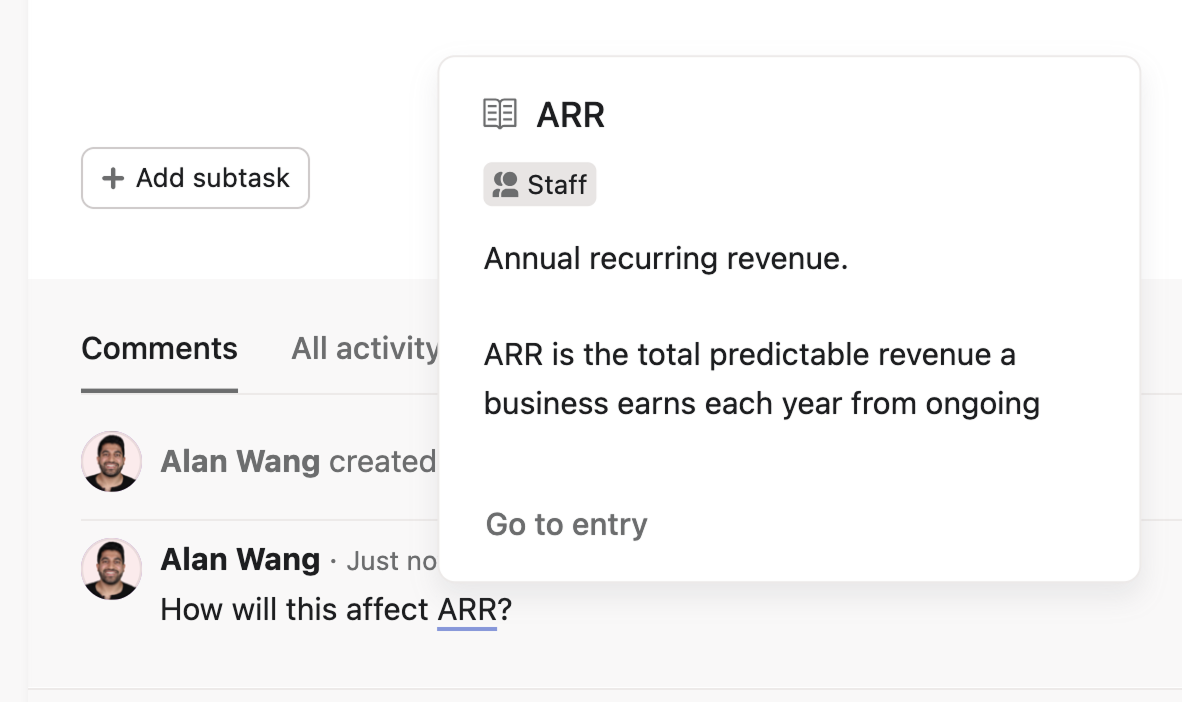This screenshot has height=702, width=1182.
Task: Select the Staff audience label
Action: (x=557, y=185)
